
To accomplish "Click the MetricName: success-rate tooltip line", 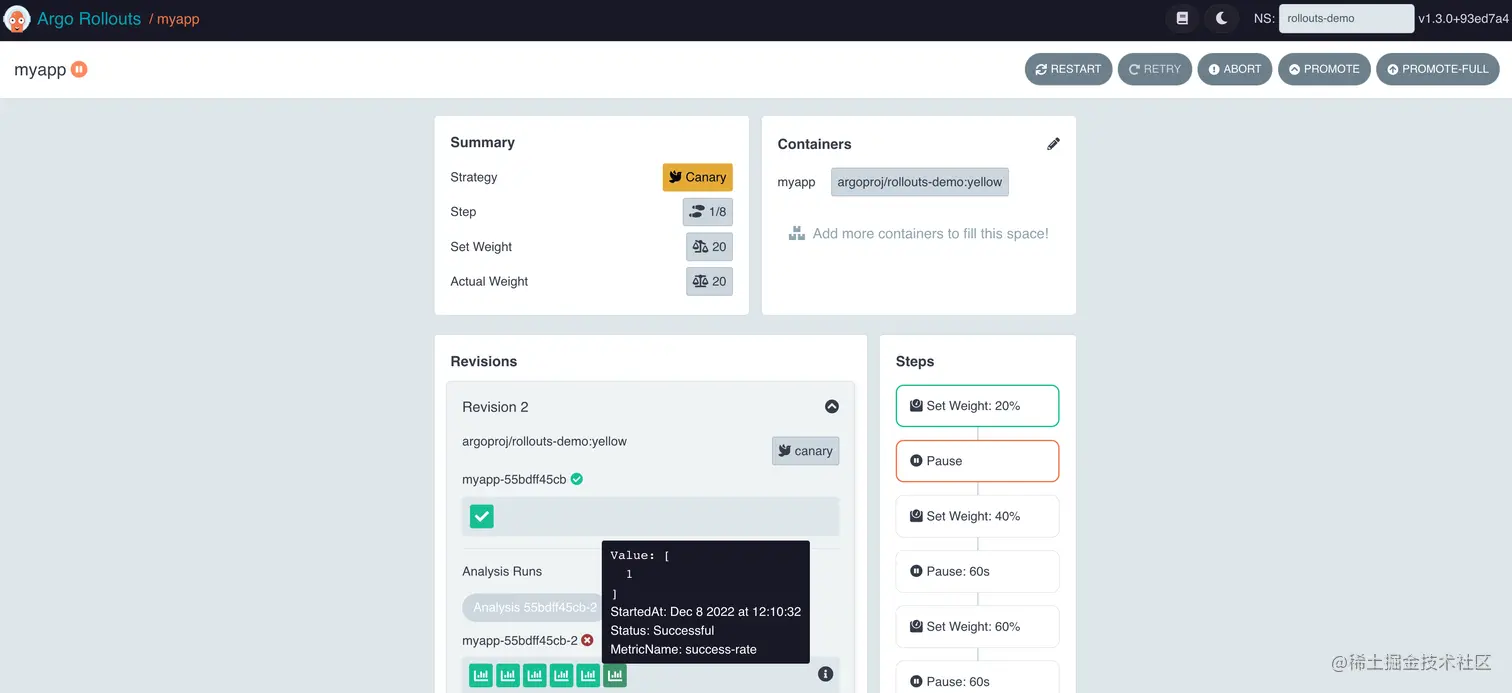I will coord(683,650).
